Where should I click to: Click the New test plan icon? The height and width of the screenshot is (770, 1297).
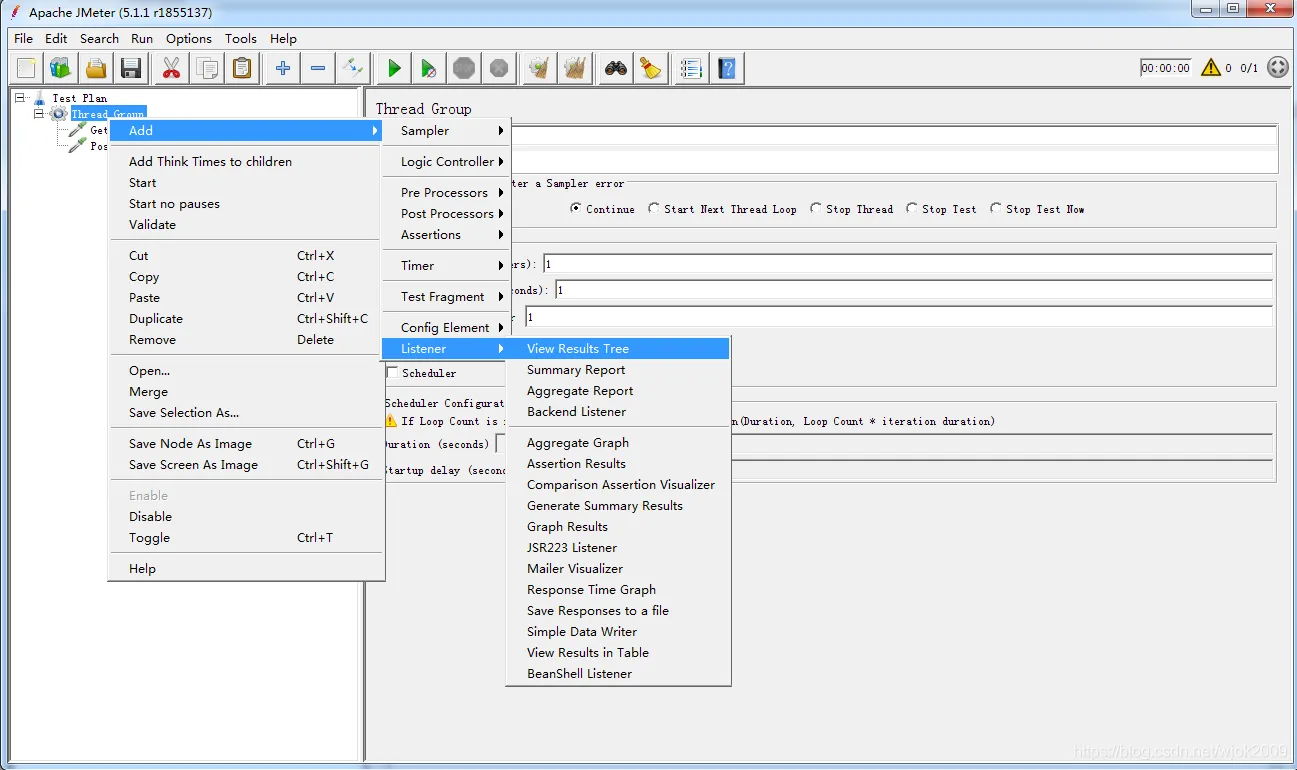click(26, 68)
